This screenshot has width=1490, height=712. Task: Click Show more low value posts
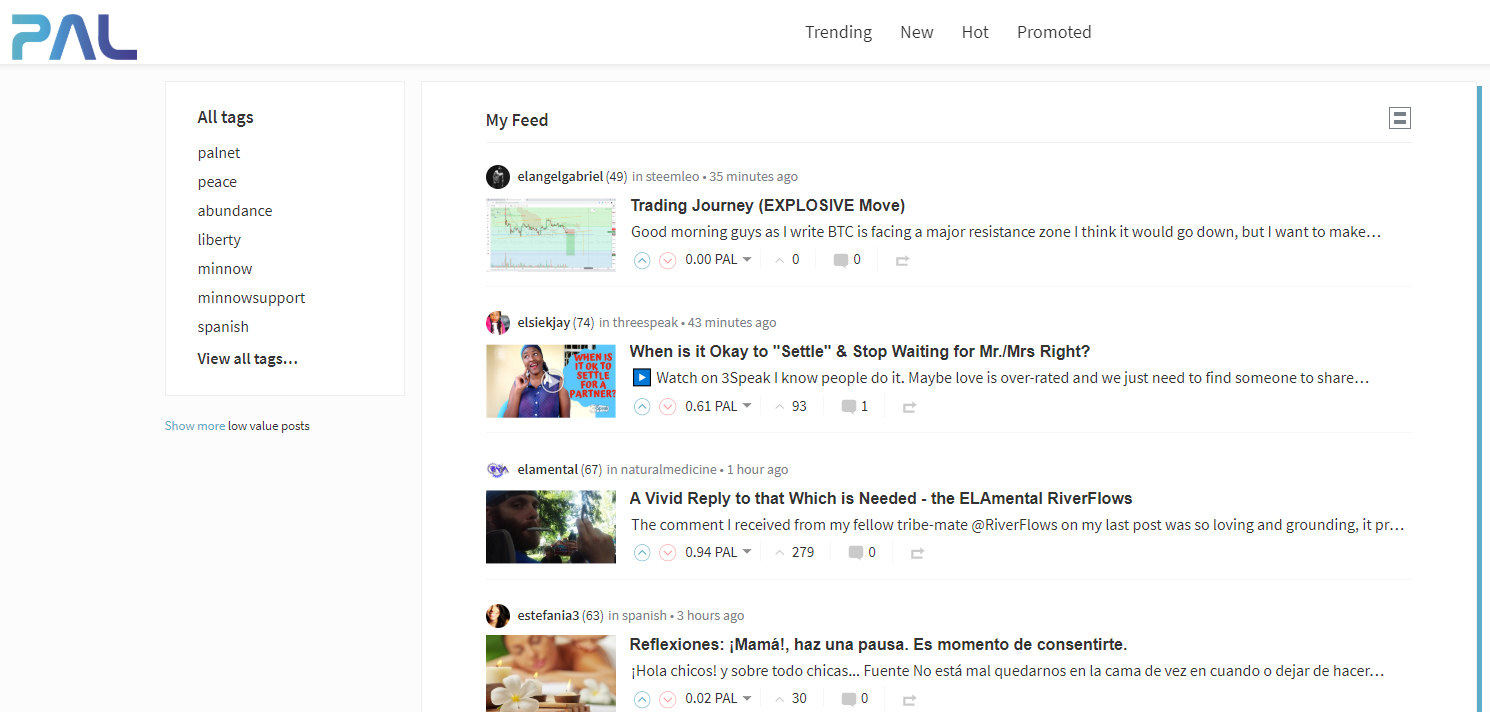coord(195,426)
